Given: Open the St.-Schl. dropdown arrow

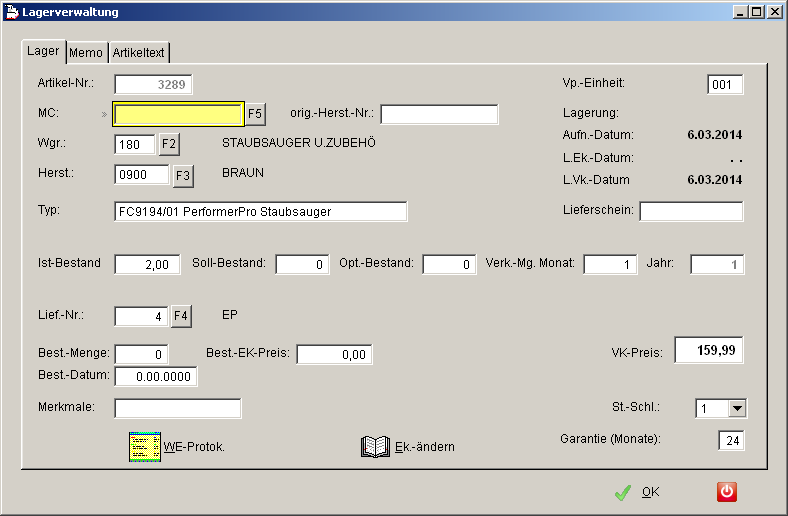Looking at the screenshot, I should 737,408.
